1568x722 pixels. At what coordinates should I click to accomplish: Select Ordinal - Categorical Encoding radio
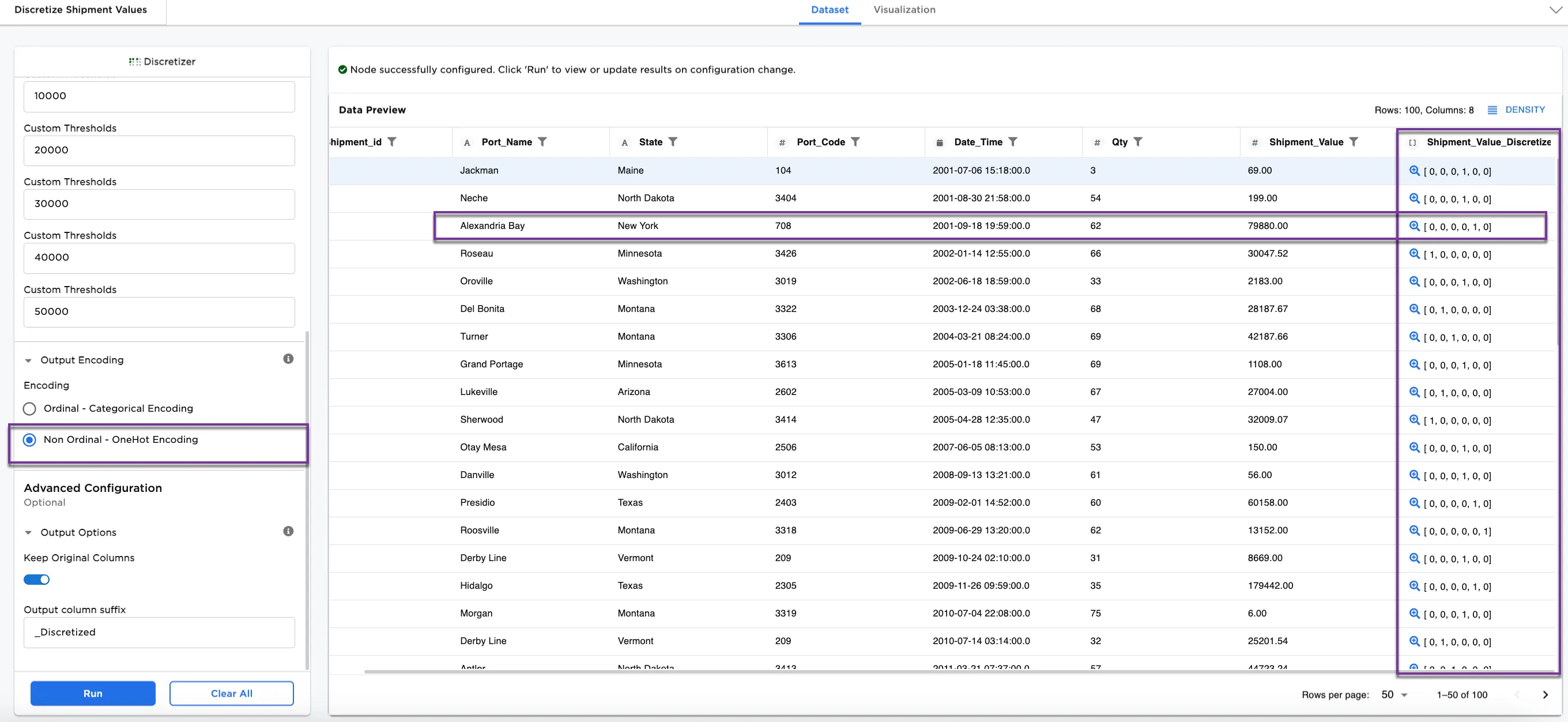coord(29,408)
